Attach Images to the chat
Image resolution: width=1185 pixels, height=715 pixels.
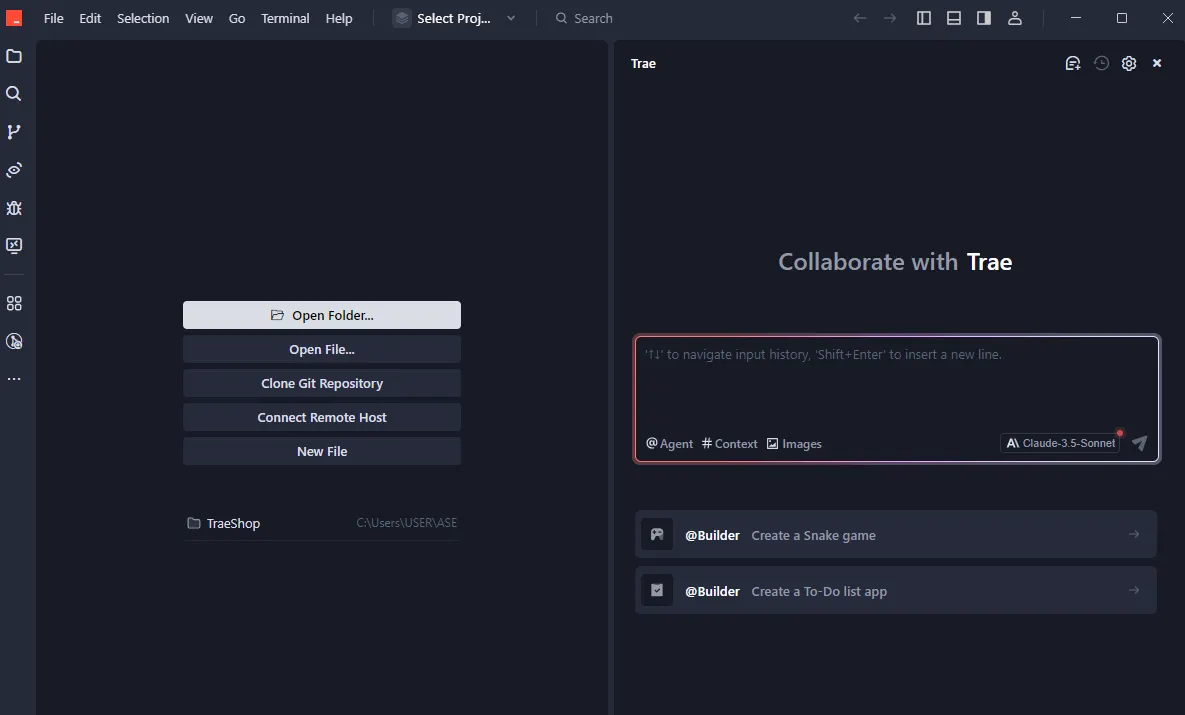tap(794, 444)
